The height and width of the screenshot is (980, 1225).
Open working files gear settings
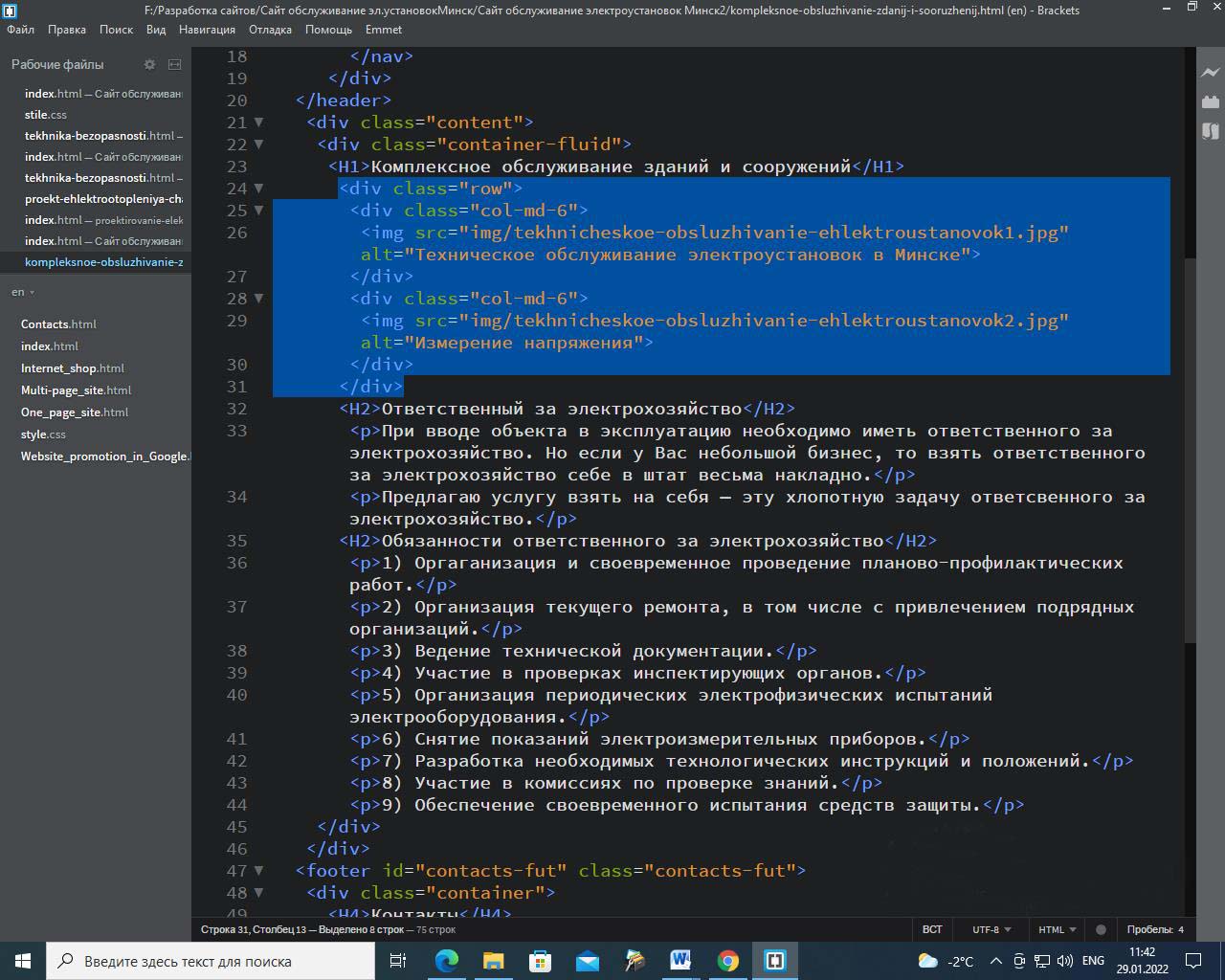pyautogui.click(x=149, y=64)
